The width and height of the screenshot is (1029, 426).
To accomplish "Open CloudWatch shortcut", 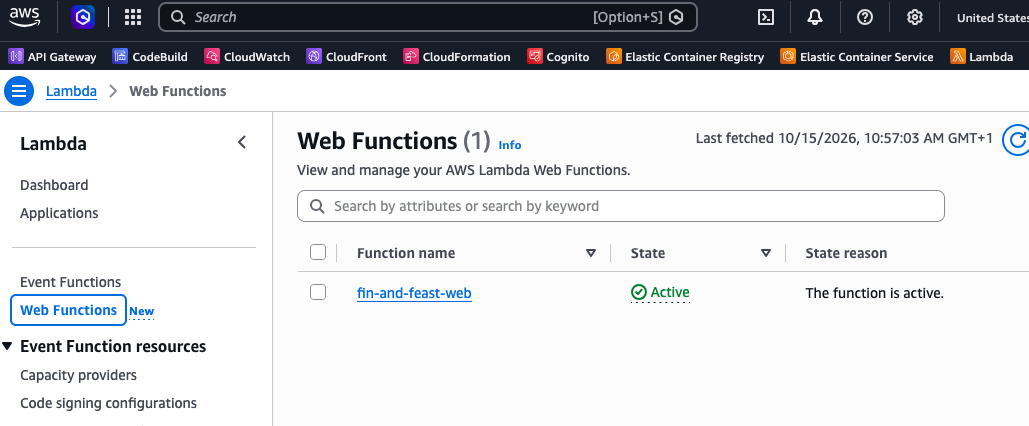I will pyautogui.click(x=247, y=56).
